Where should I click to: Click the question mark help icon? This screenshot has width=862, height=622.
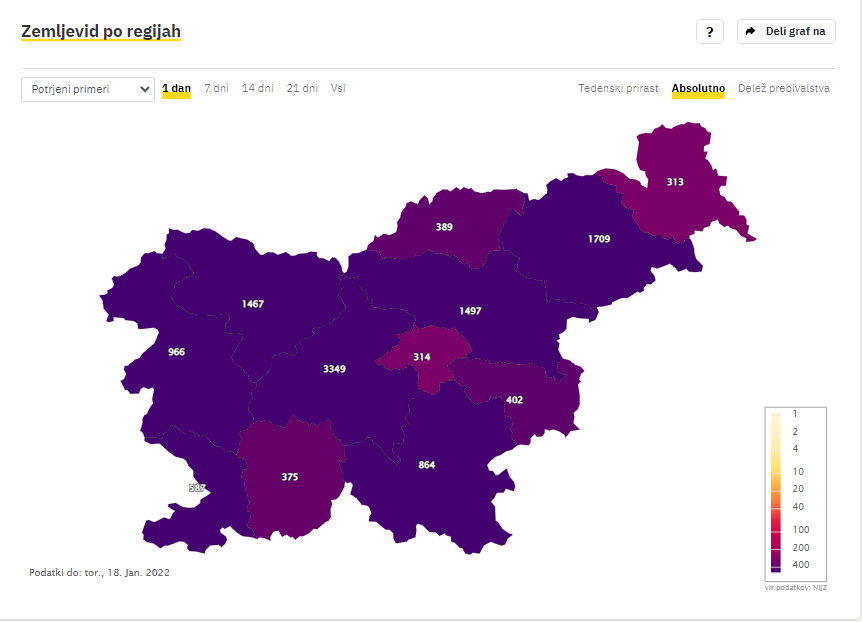click(x=710, y=32)
